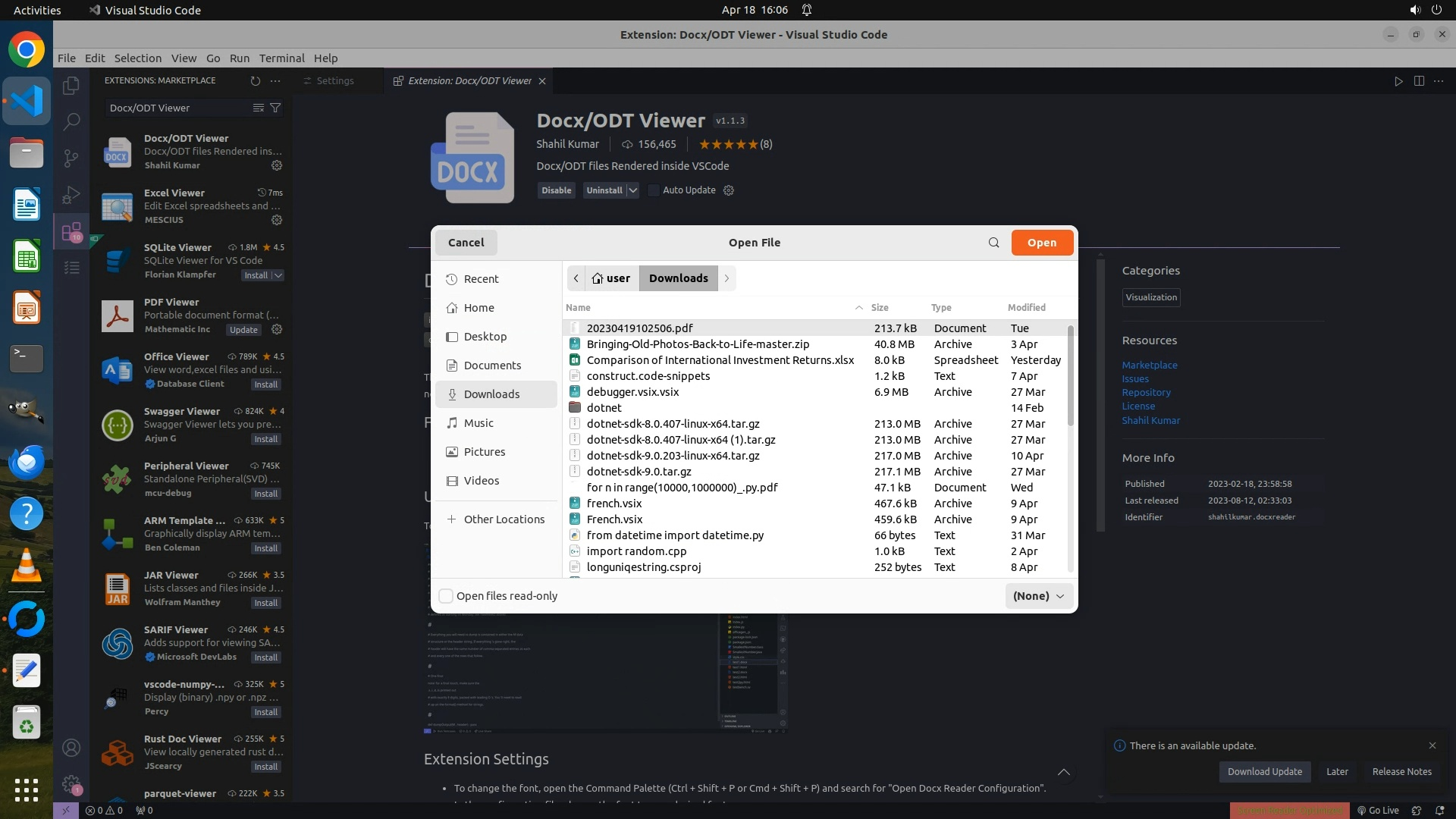Enable Open files read-only checkbox
The height and width of the screenshot is (819, 1456).
(446, 596)
